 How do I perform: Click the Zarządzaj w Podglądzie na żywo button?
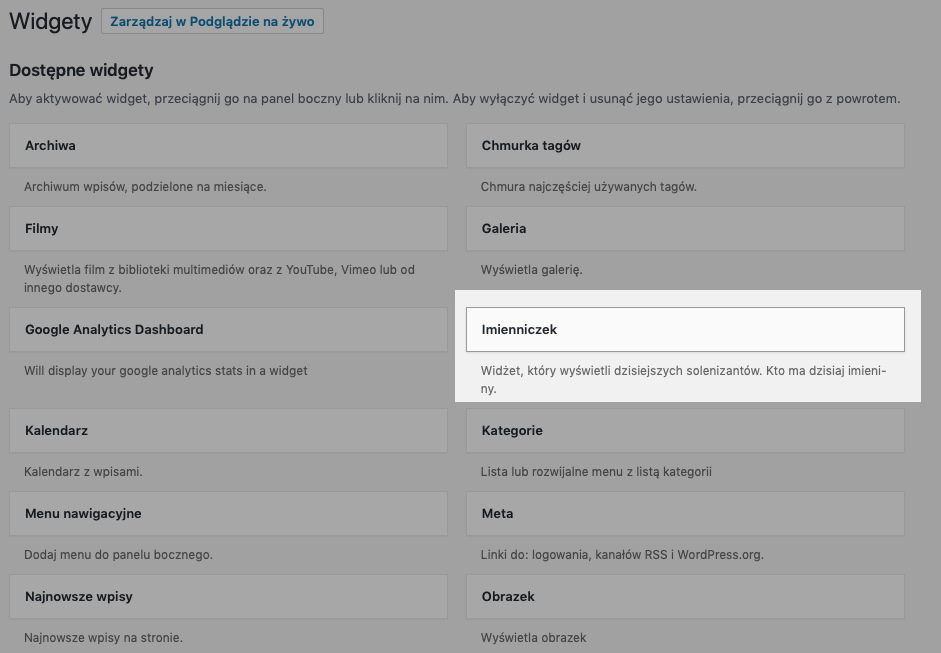pos(212,22)
